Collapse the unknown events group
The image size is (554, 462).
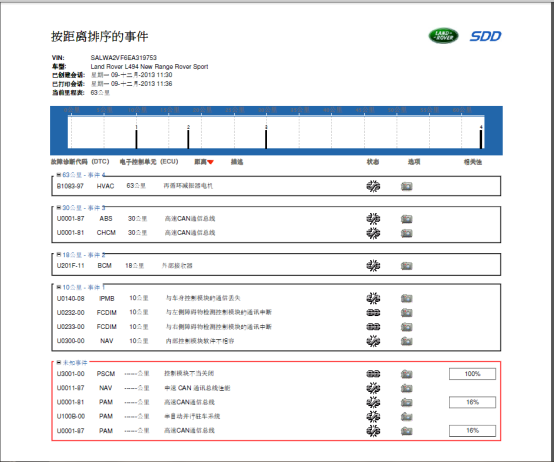tap(59, 362)
